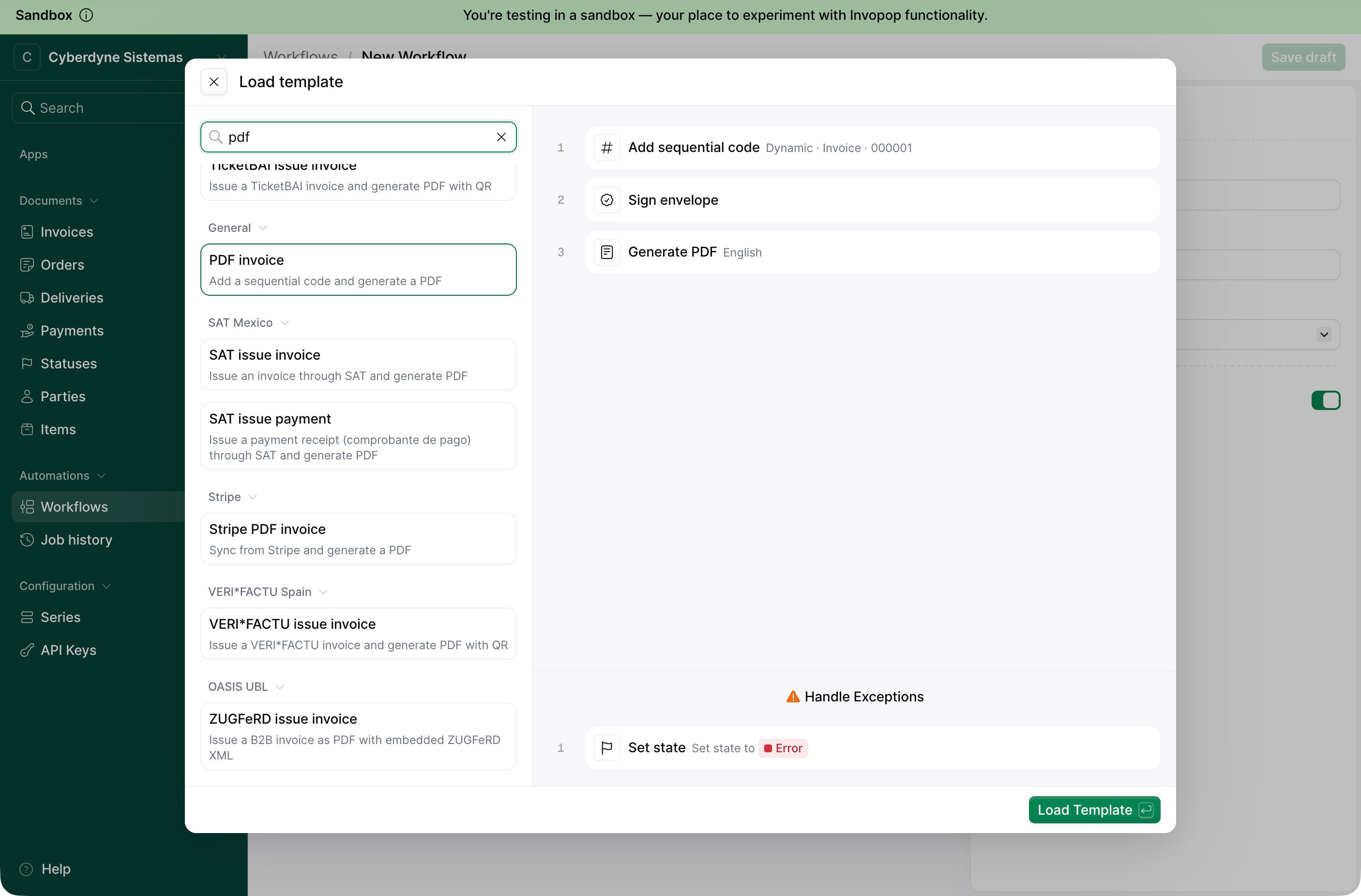Go to the API Keys page
The width and height of the screenshot is (1361, 896).
[69, 650]
